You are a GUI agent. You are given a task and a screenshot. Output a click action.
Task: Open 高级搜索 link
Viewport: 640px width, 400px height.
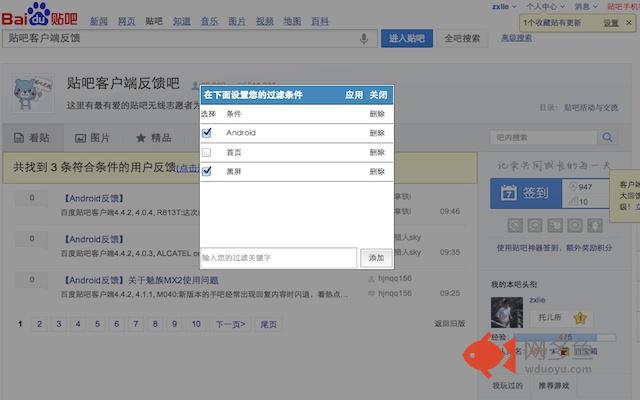516,38
